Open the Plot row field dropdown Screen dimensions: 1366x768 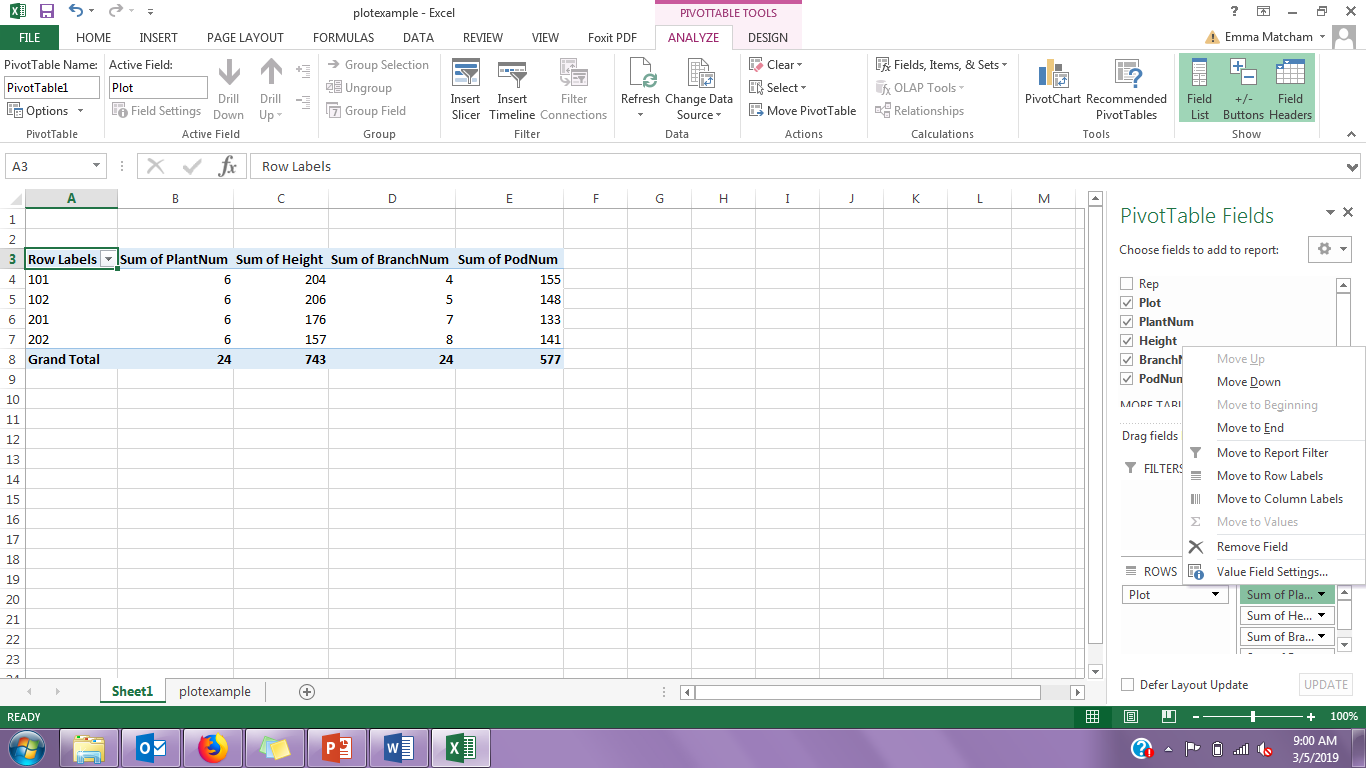(x=1216, y=595)
